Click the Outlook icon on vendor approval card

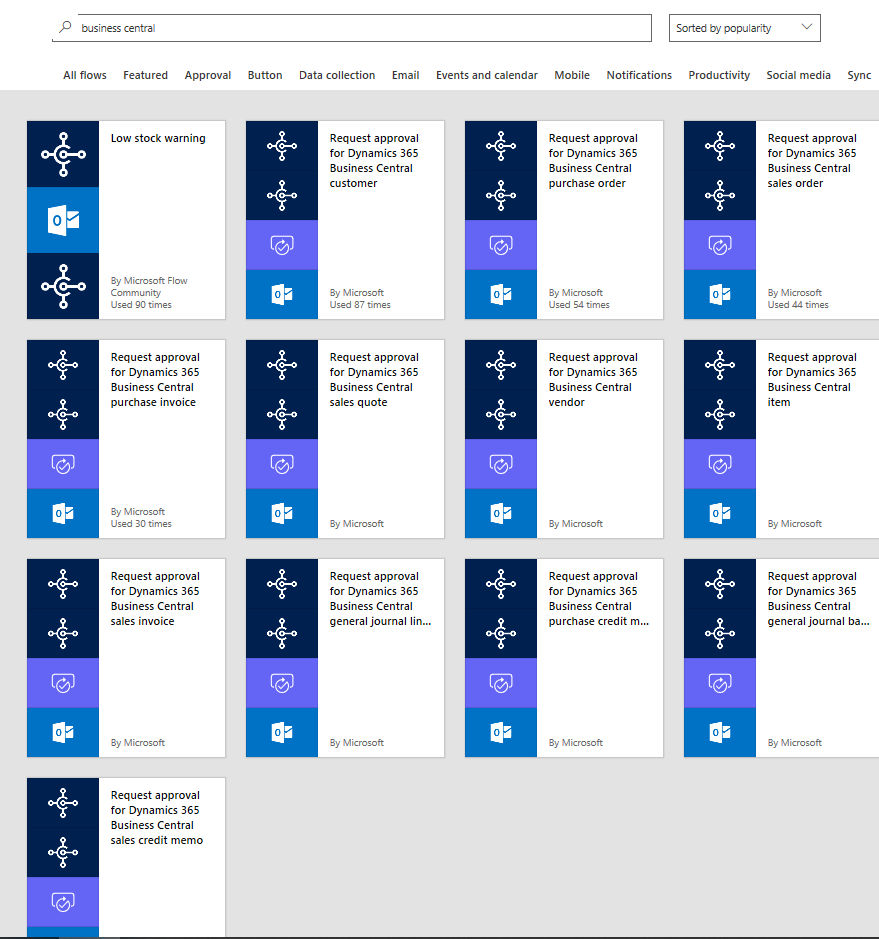pos(501,513)
